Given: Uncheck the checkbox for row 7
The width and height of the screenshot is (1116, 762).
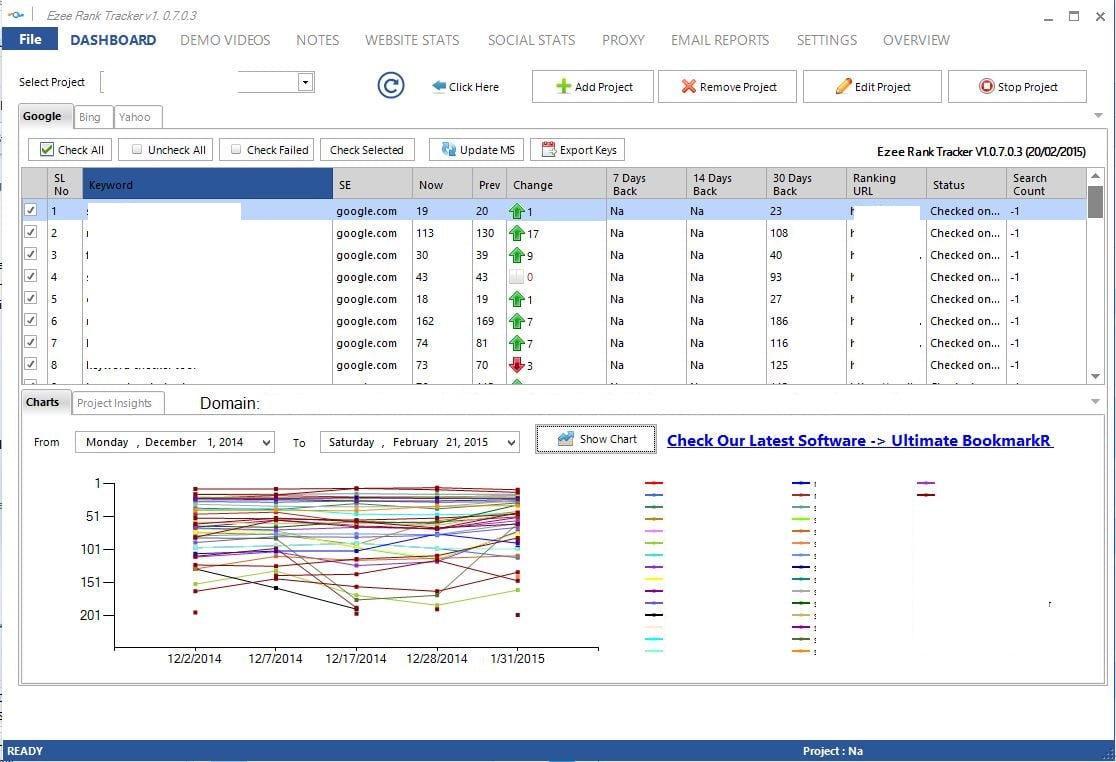Looking at the screenshot, I should click(31, 342).
